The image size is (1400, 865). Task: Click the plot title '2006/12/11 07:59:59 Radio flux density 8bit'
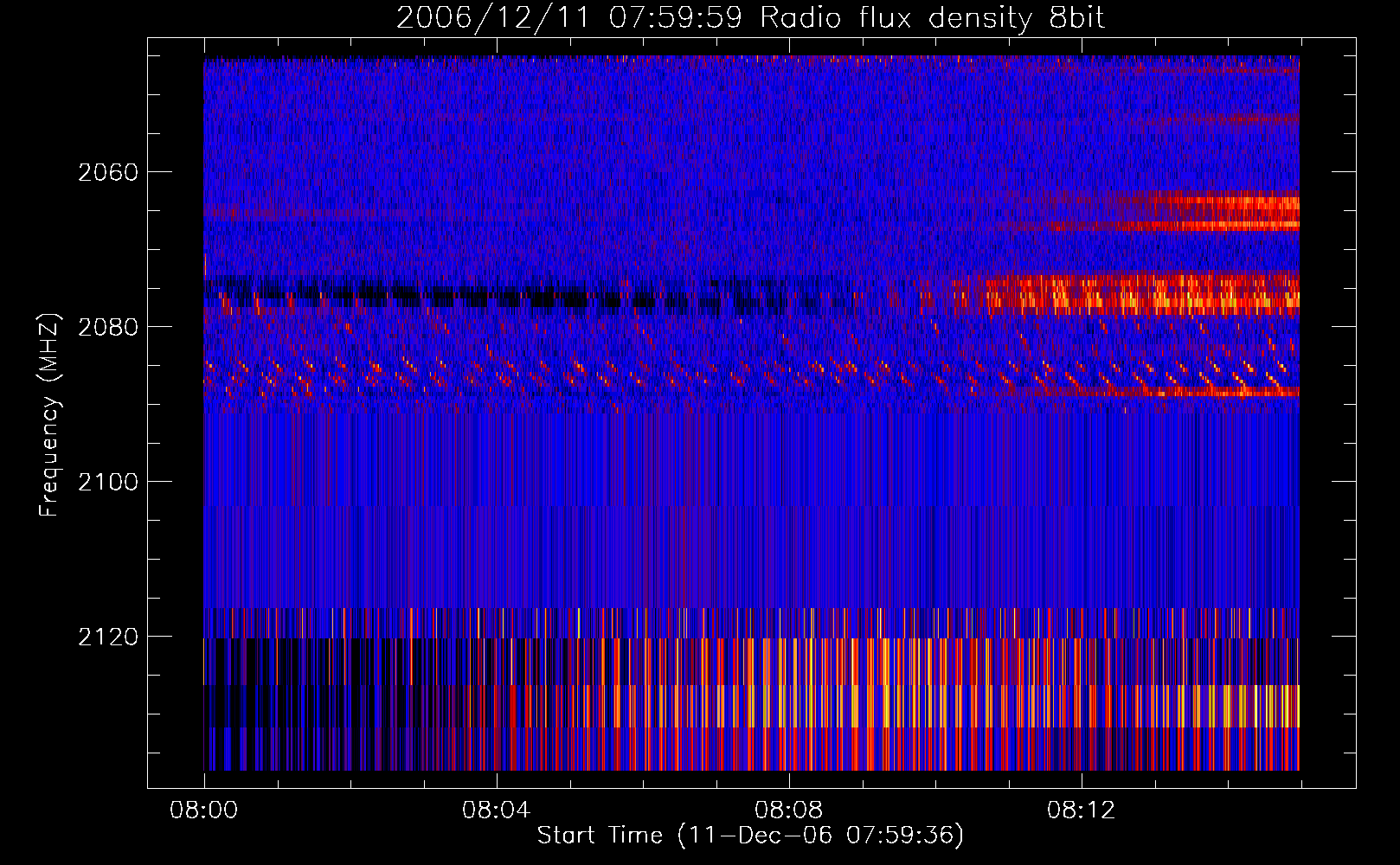750,17
